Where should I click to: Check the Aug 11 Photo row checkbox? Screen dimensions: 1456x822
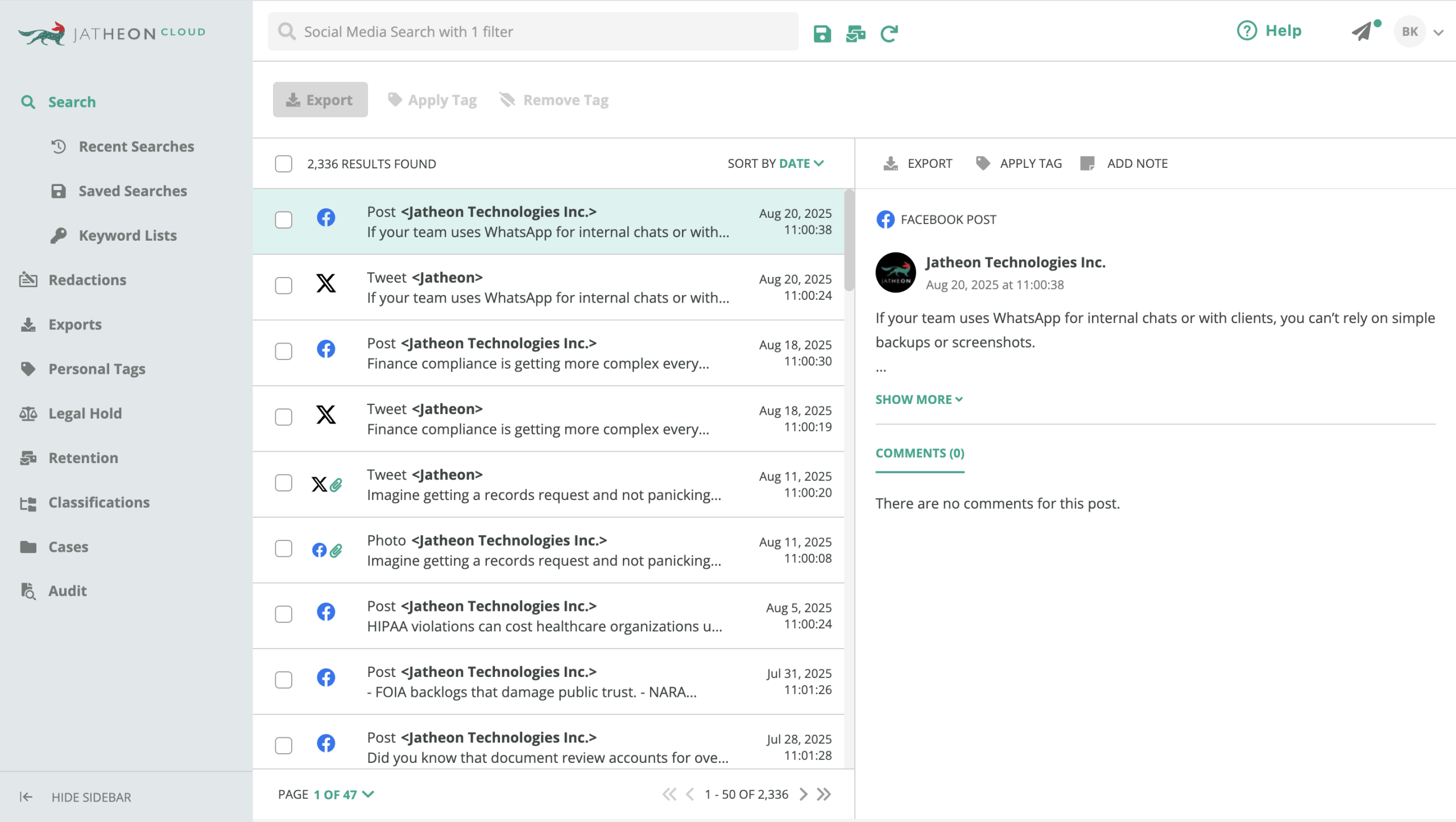click(x=283, y=548)
